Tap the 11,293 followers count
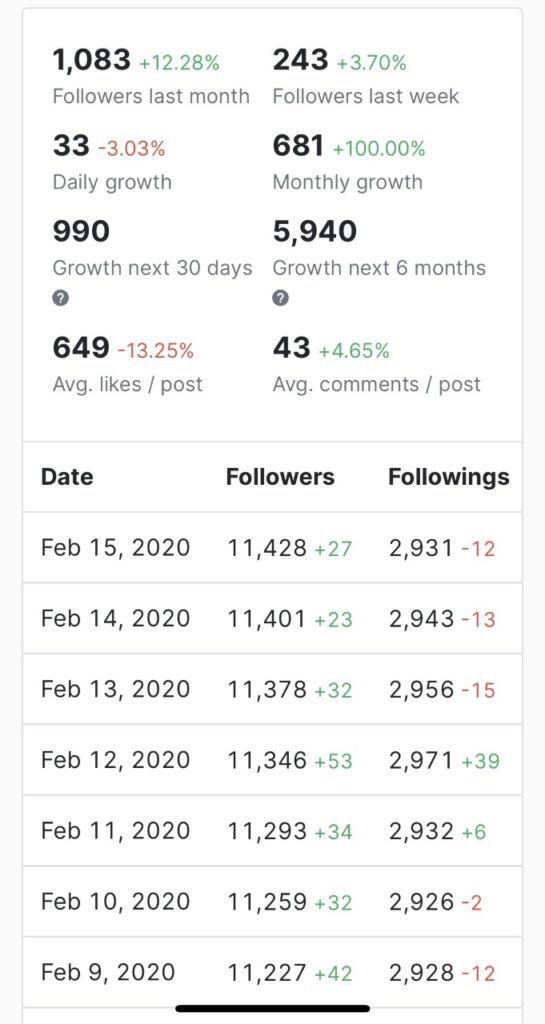Viewport: 545px width, 1024px height. point(267,831)
